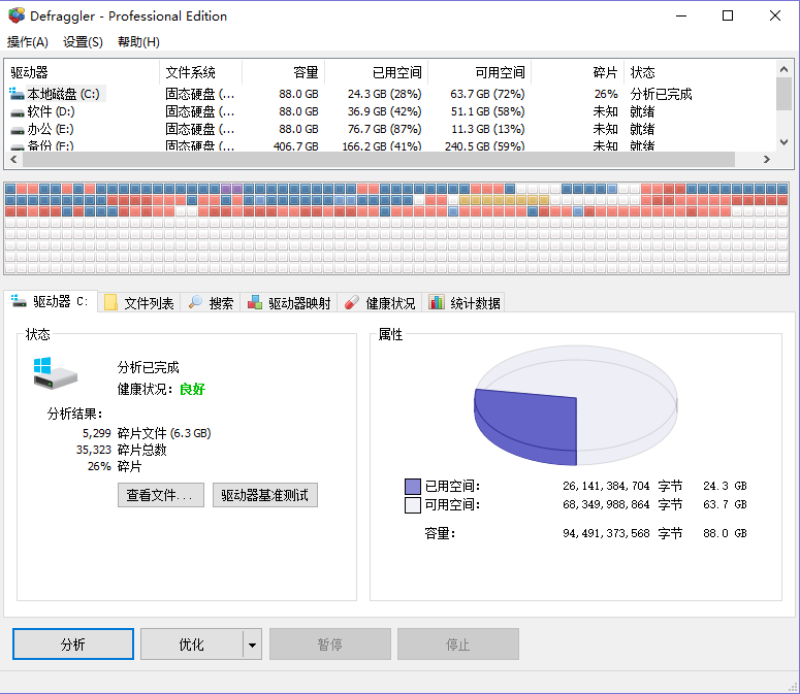Click the 可用空间 white color swatch
Viewport: 800px width, 694px height.
[412, 505]
